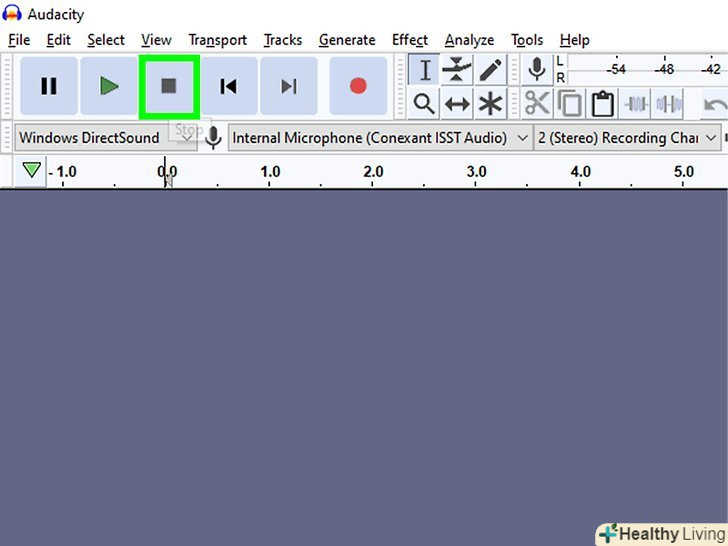Screen dimensions: 728x546
Task: Open the Transport menu
Action: (x=217, y=40)
